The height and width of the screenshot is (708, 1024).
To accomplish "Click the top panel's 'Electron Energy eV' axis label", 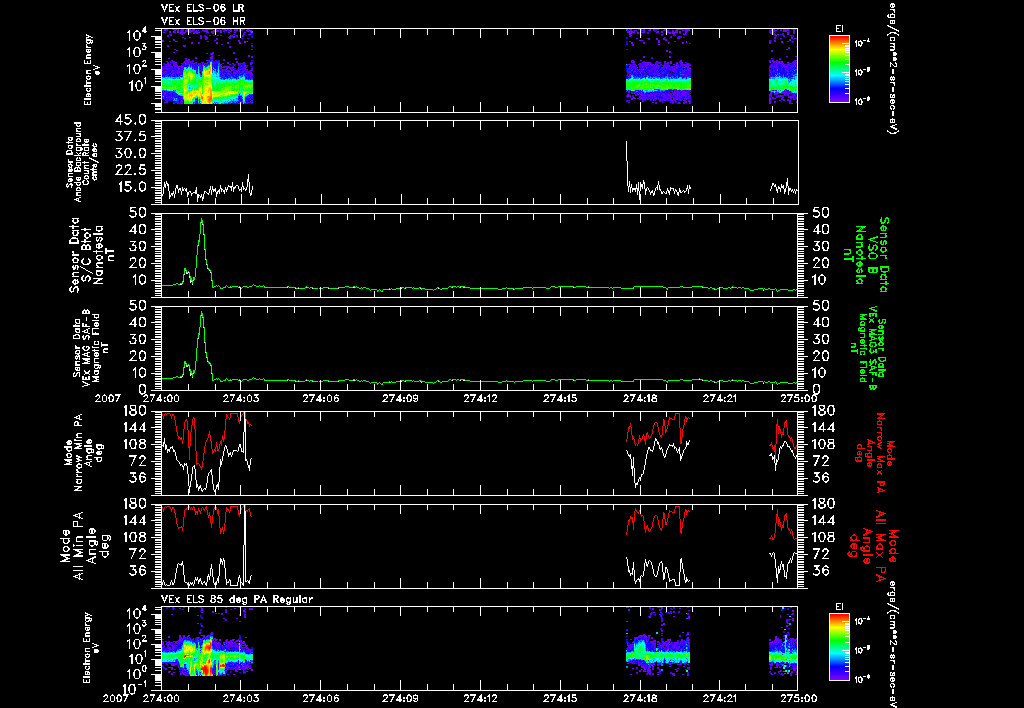I will 93,69.
